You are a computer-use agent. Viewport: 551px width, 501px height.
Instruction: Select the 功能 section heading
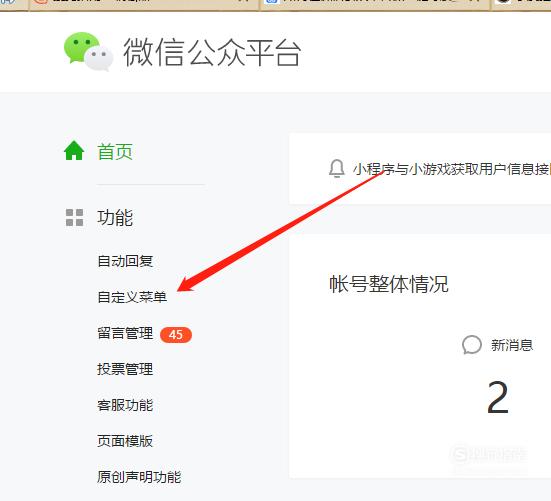(x=115, y=217)
